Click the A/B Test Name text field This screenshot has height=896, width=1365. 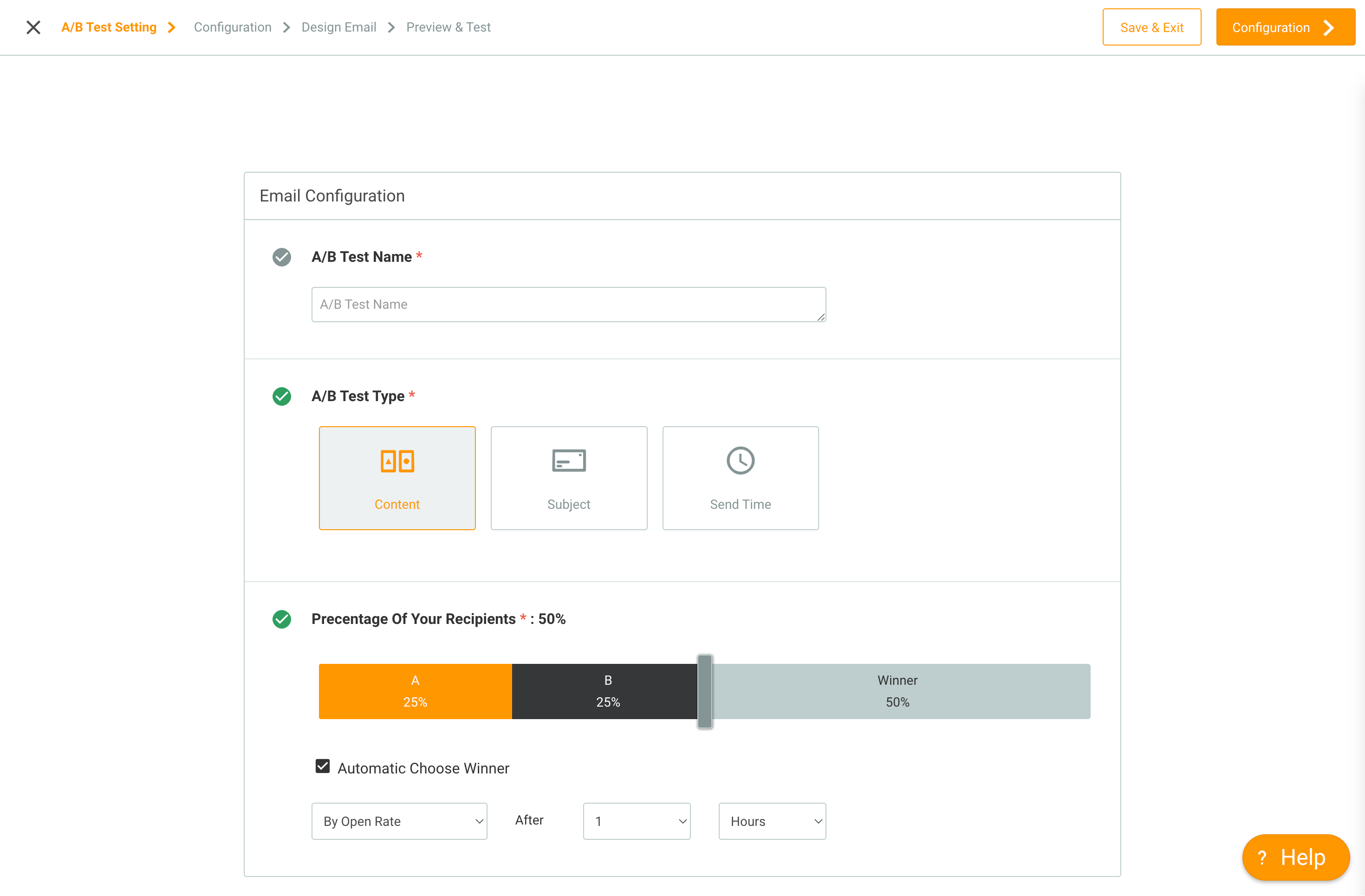(x=568, y=304)
